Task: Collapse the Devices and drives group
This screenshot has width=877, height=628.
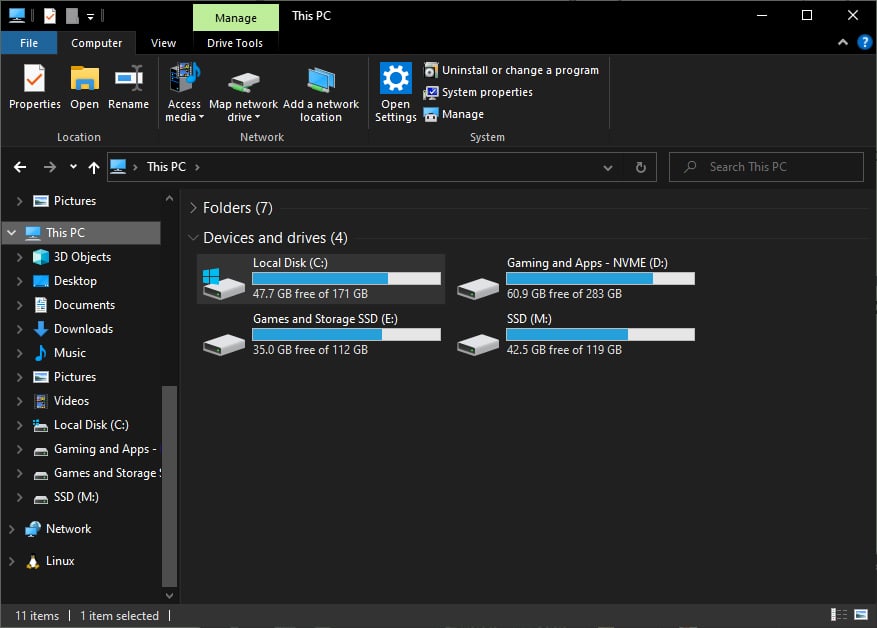Action: [193, 238]
